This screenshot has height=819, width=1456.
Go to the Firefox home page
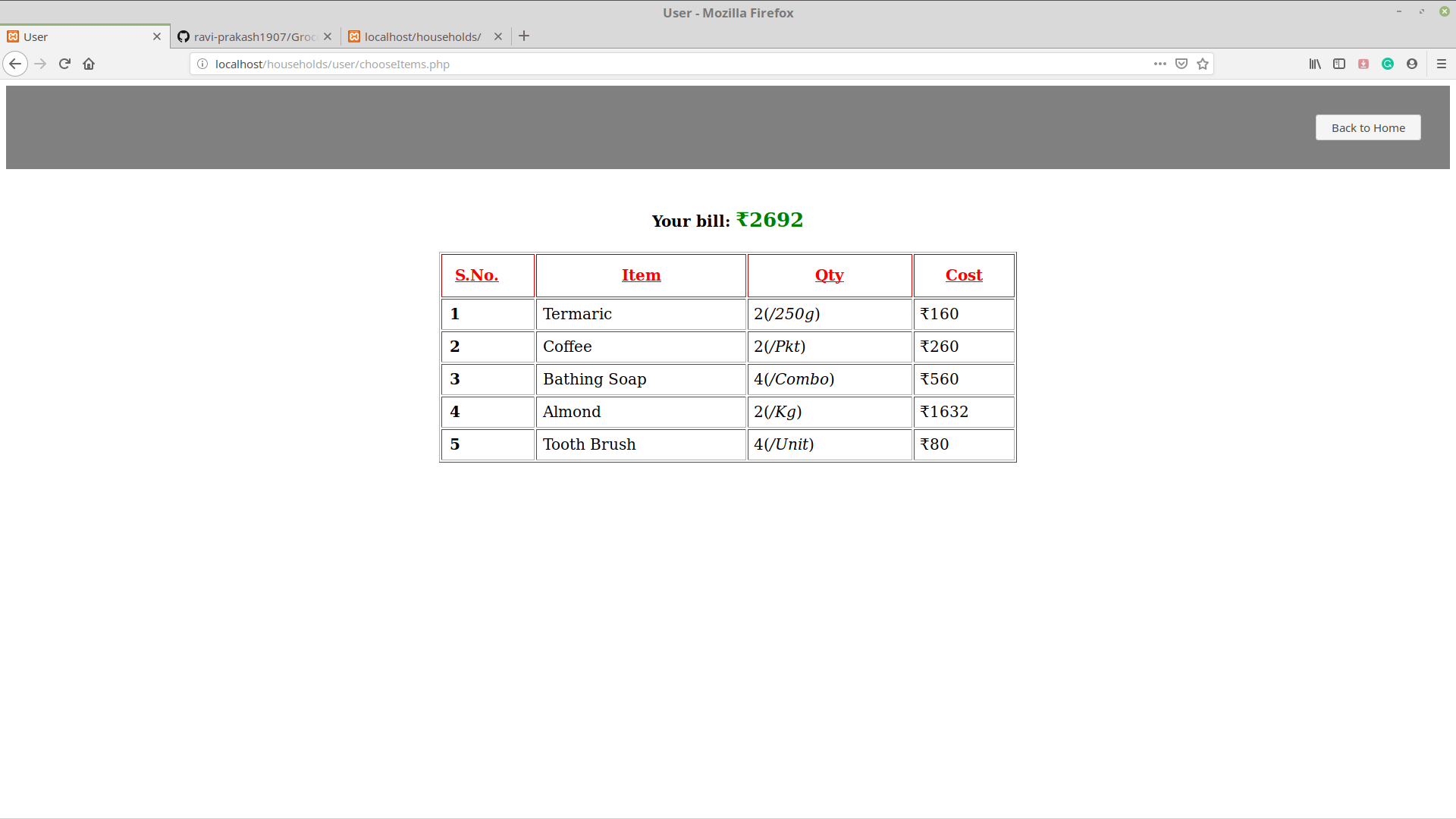89,64
